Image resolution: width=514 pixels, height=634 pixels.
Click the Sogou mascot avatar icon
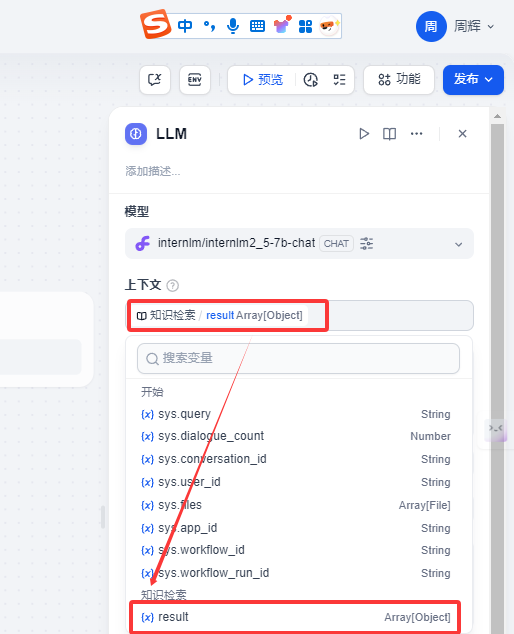[x=329, y=26]
